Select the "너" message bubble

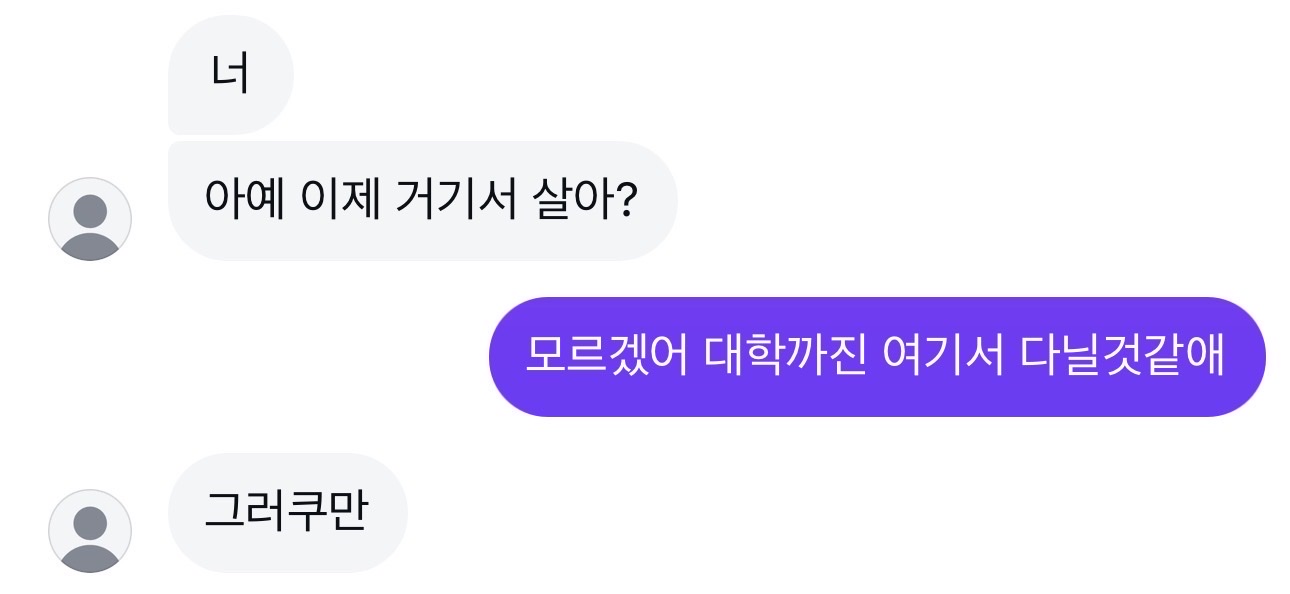230,75
